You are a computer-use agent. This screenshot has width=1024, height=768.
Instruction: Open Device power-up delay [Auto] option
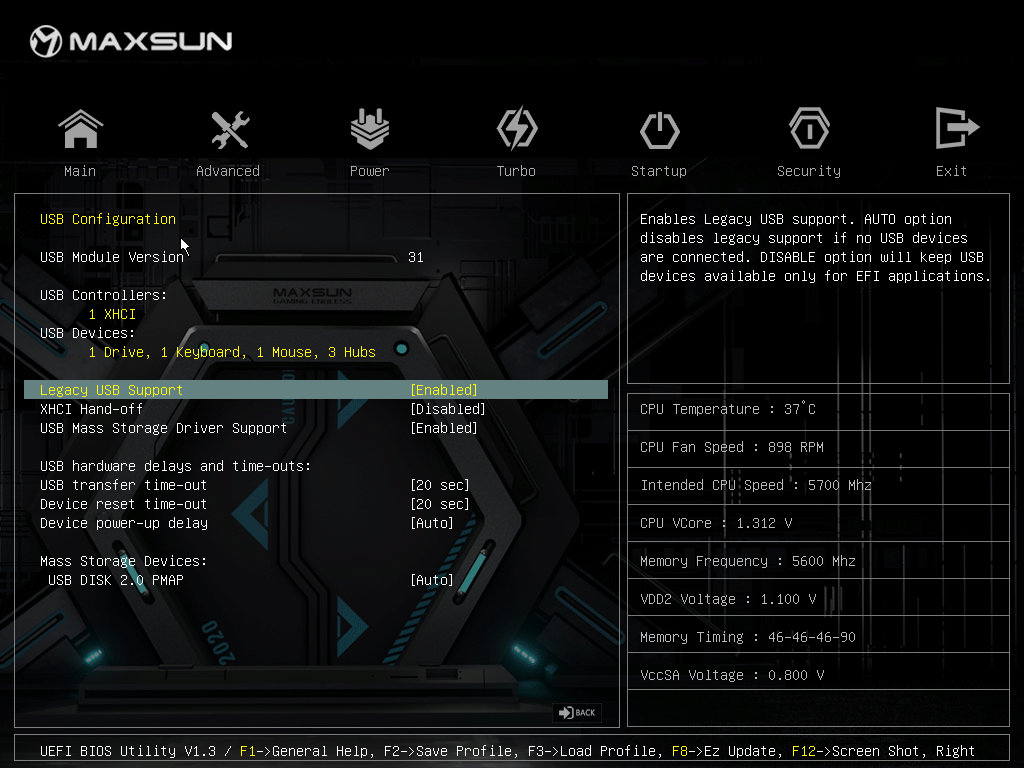pyautogui.click(x=432, y=523)
